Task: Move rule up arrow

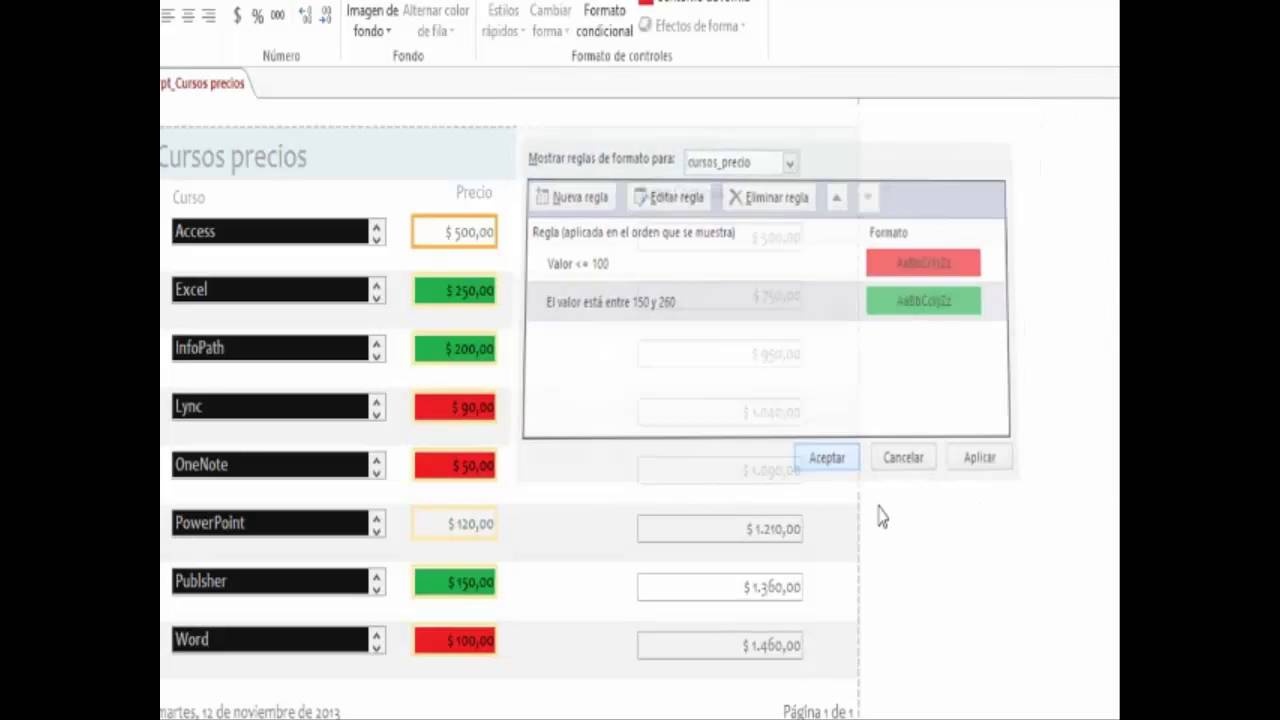Action: coord(836,197)
